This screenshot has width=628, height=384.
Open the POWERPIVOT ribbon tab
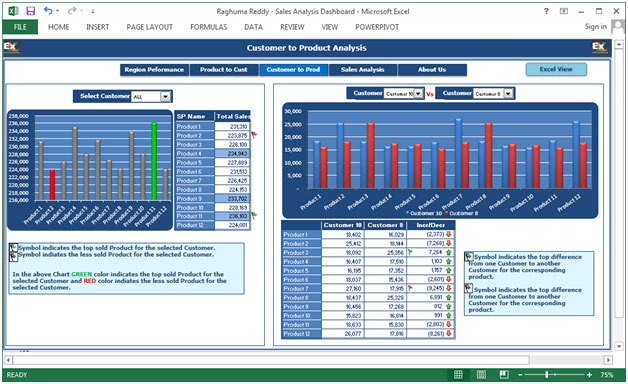click(x=377, y=27)
